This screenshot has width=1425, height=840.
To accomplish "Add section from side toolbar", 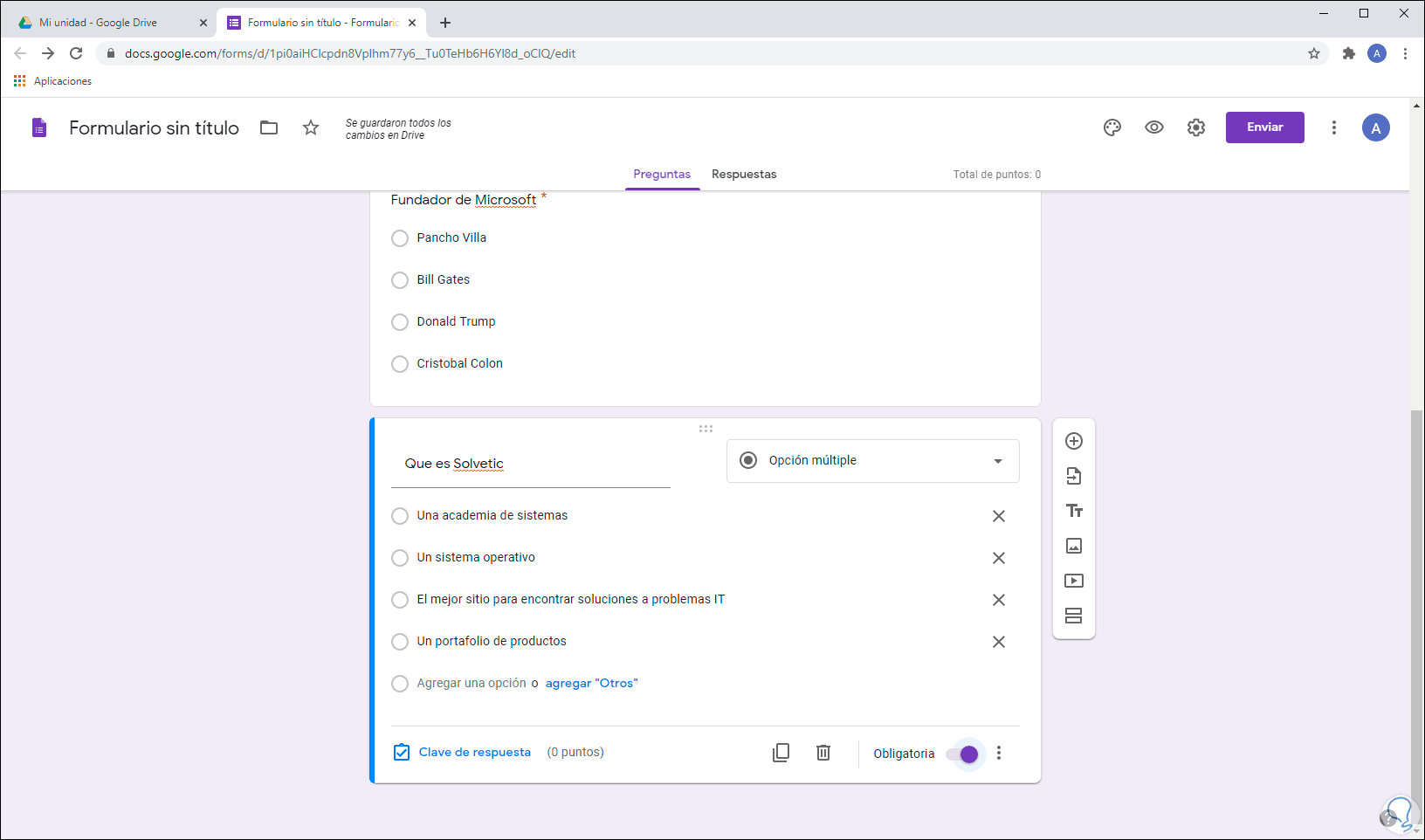I will [x=1074, y=616].
